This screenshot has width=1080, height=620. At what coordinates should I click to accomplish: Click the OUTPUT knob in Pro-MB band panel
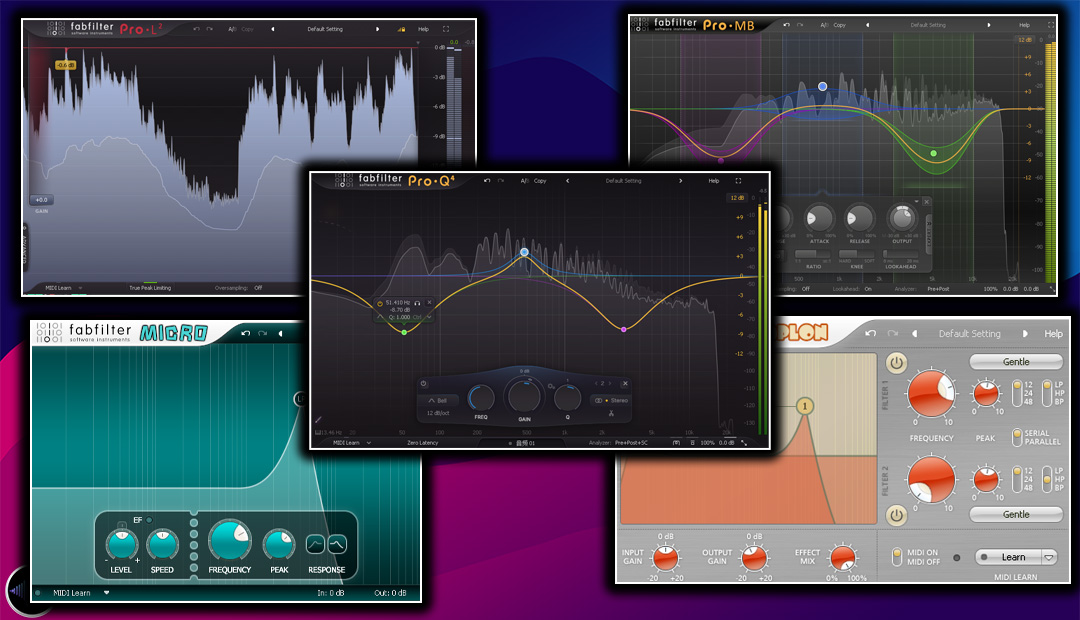(x=902, y=218)
